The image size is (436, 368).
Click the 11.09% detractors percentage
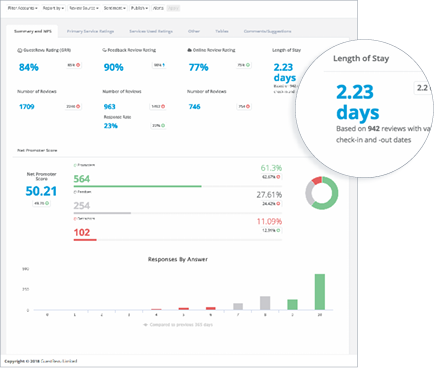coord(269,221)
